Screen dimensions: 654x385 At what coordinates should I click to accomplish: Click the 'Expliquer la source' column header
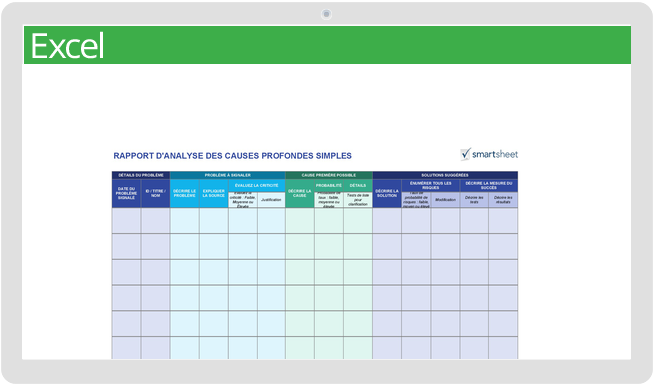point(214,194)
